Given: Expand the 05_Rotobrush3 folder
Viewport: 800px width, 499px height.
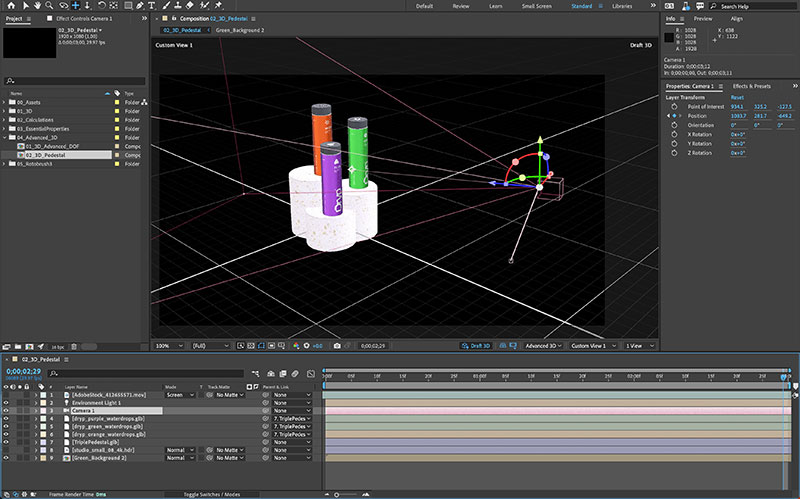Looking at the screenshot, I should (x=4, y=164).
